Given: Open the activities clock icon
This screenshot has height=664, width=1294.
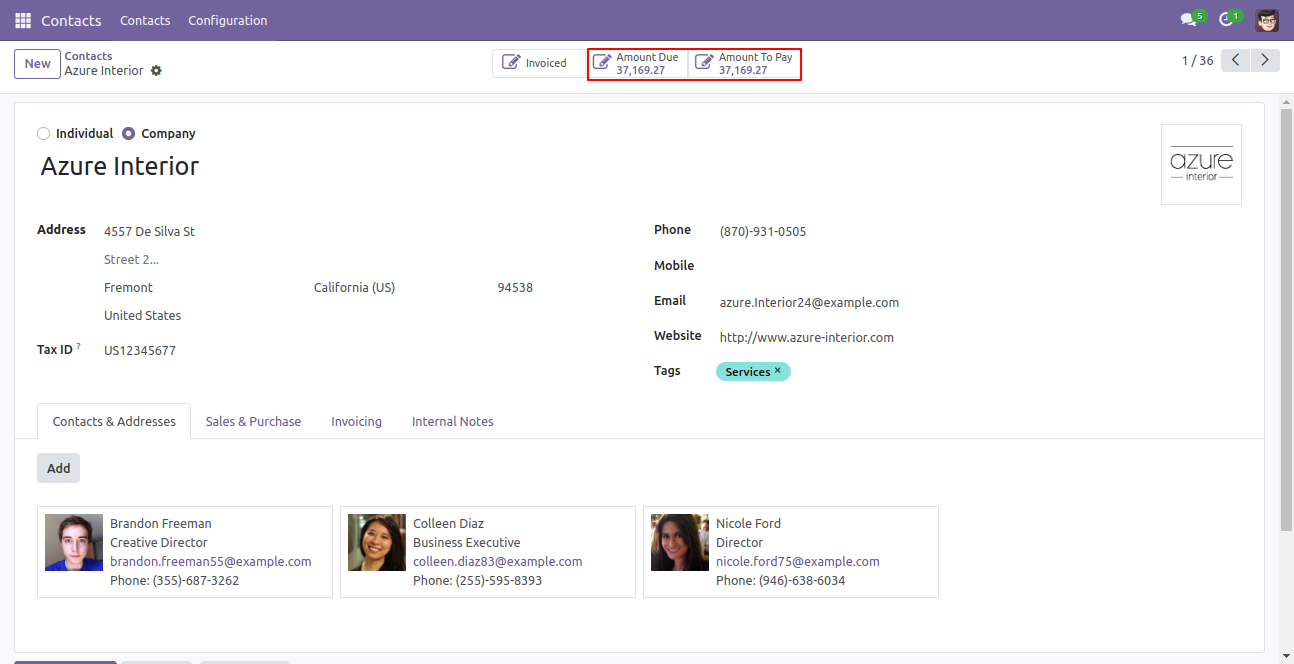Looking at the screenshot, I should coord(1227,20).
